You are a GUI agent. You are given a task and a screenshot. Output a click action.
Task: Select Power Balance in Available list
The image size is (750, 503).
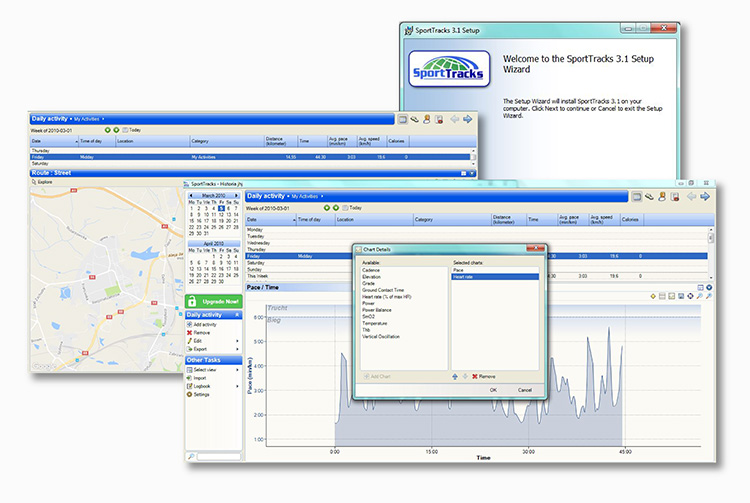(377, 310)
